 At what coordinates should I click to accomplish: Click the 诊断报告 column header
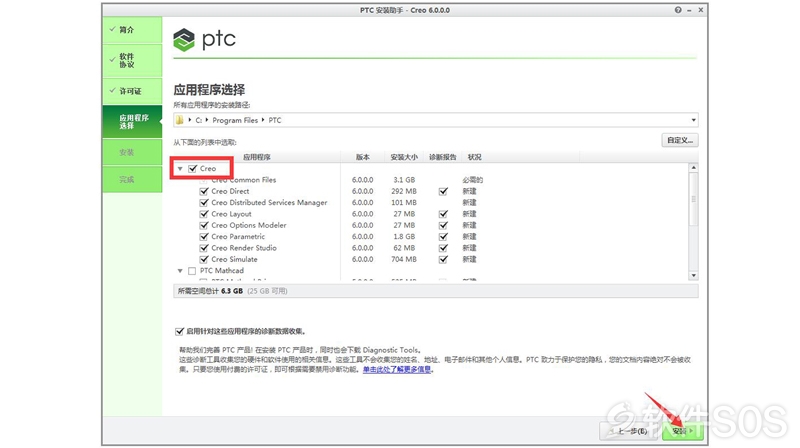click(442, 157)
